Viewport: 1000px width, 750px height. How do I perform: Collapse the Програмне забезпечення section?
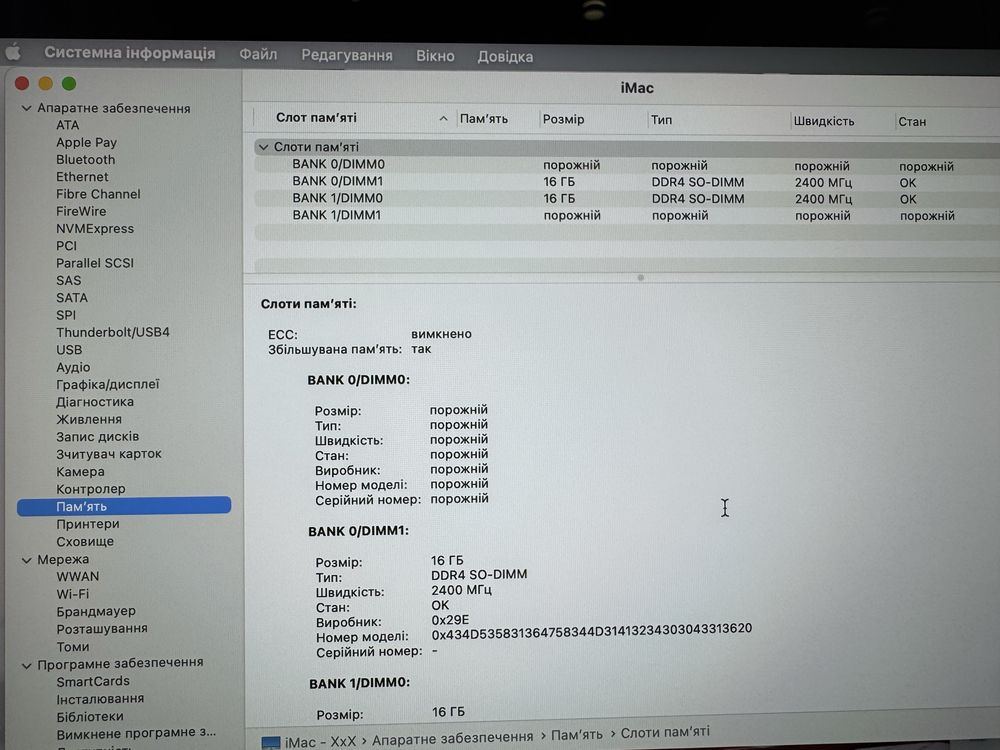coord(27,665)
